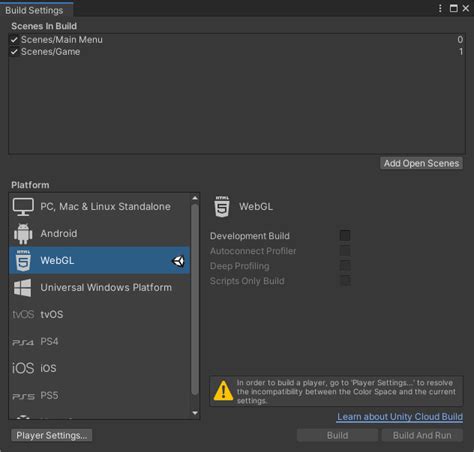Click scene index 1 for Game
The width and height of the screenshot is (474, 452).
(461, 52)
